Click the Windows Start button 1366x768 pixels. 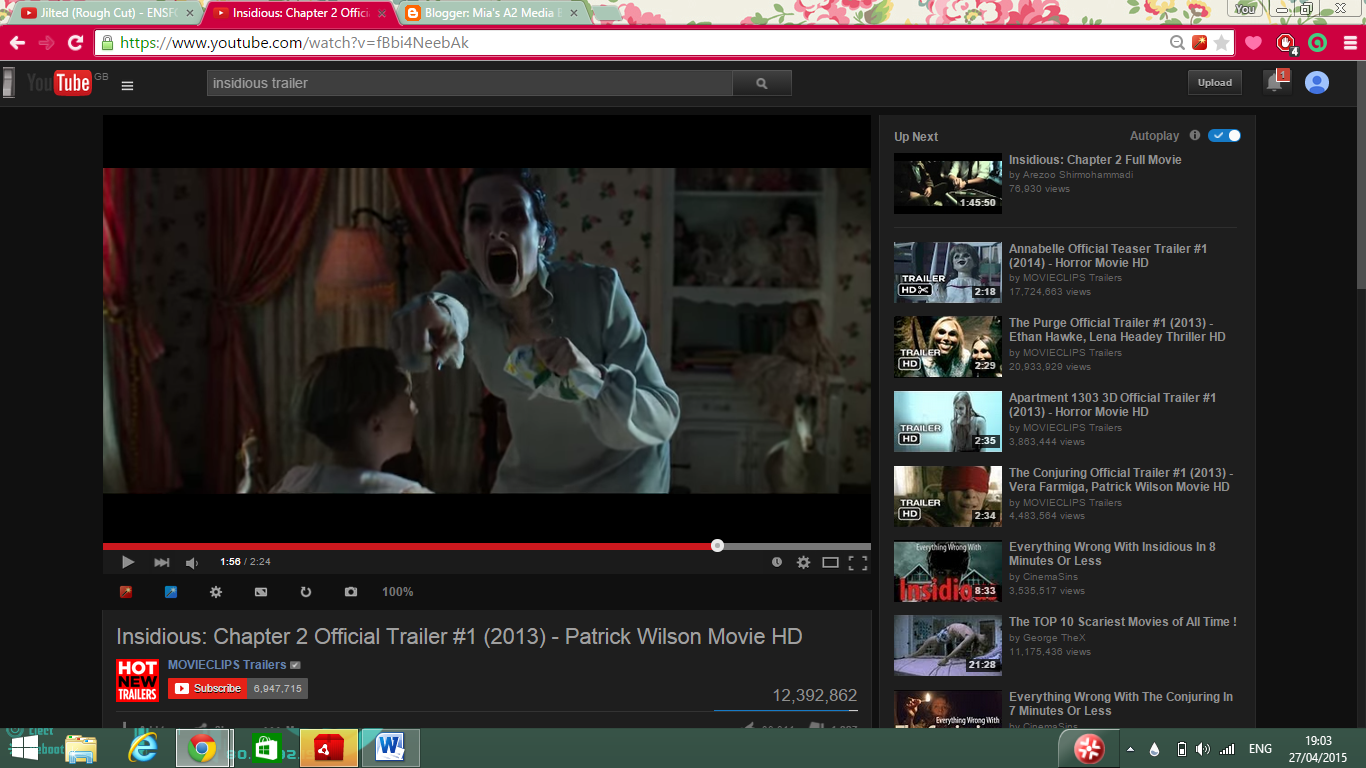click(24, 748)
